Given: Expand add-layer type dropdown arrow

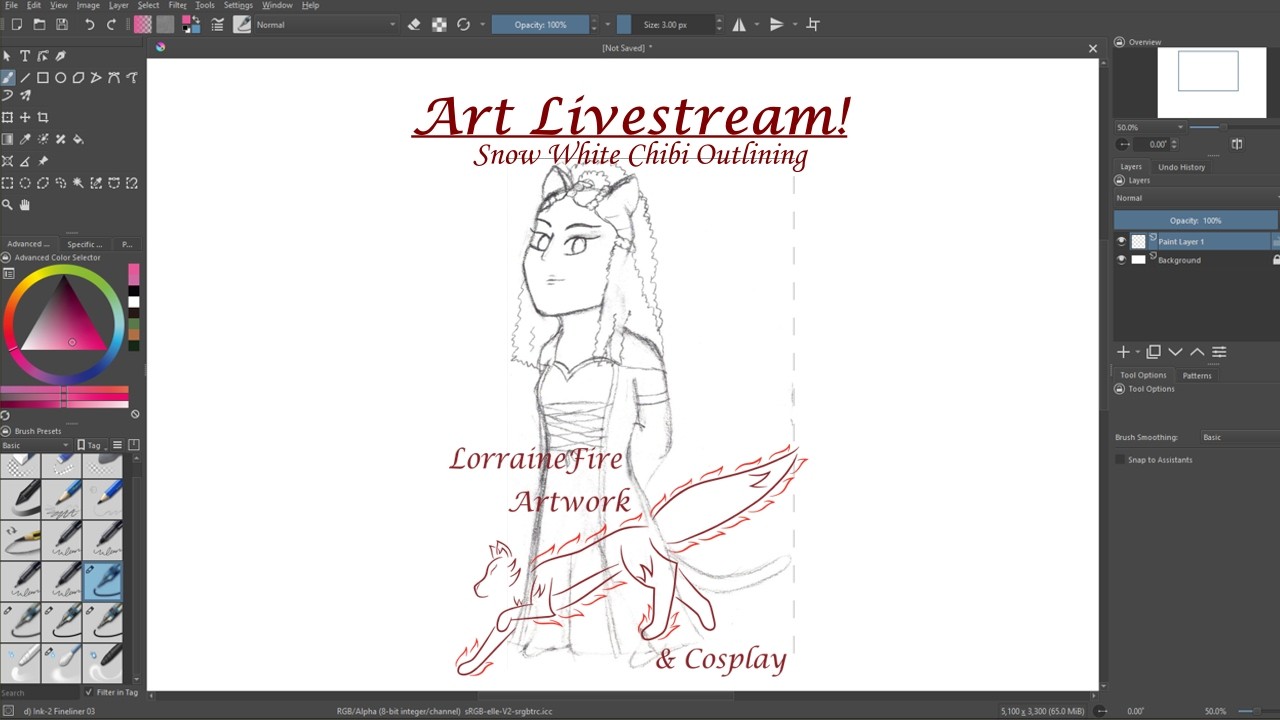Looking at the screenshot, I should [x=1138, y=352].
